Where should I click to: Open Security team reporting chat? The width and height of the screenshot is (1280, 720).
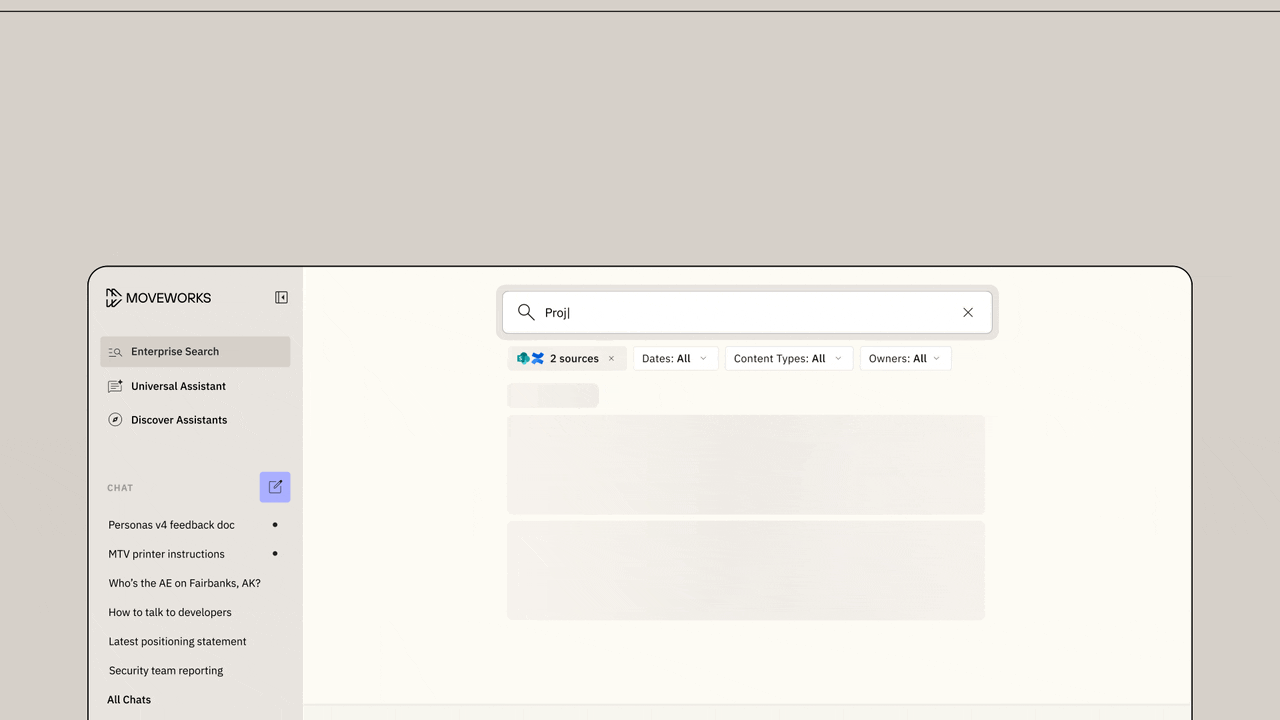coord(166,671)
